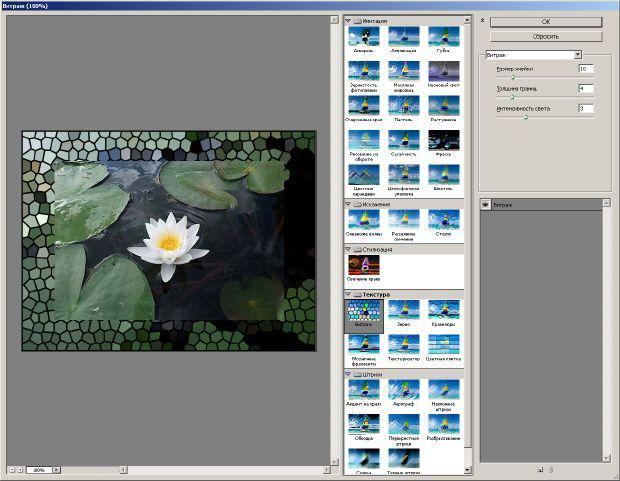Open the Витраж filter dropdown list
Image resolution: width=620 pixels, height=481 pixels.
[578, 55]
